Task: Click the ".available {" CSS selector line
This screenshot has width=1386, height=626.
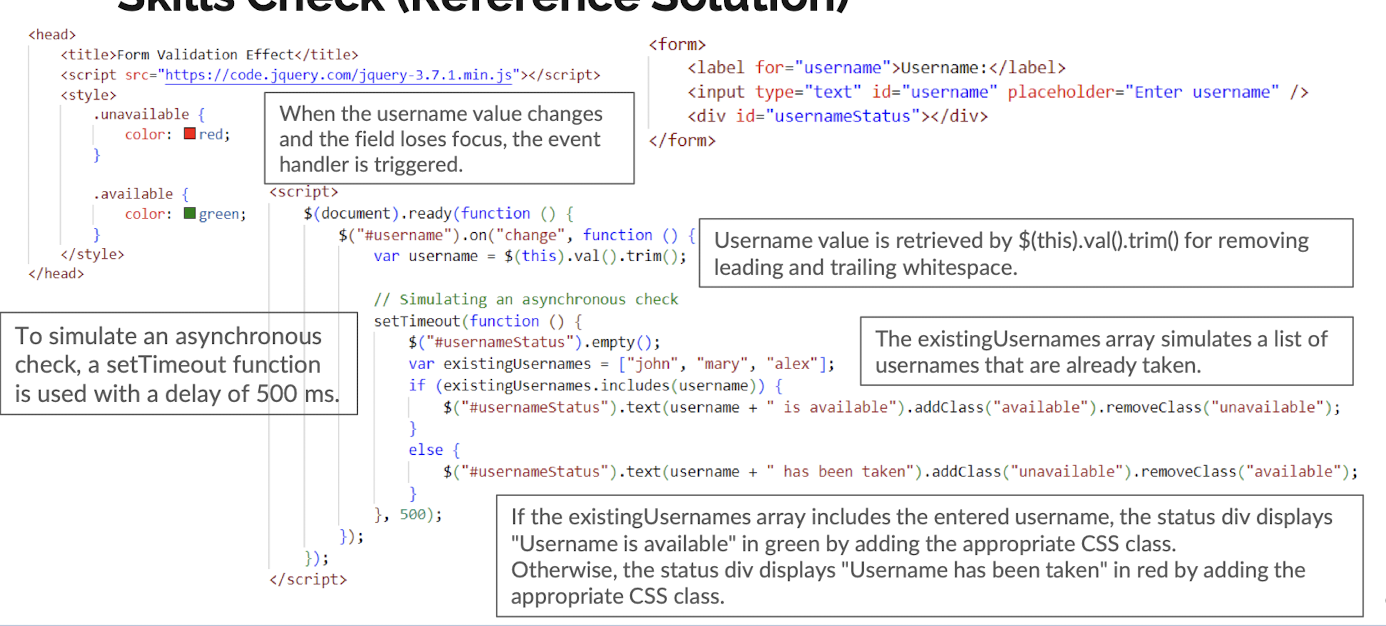Action: (x=141, y=194)
